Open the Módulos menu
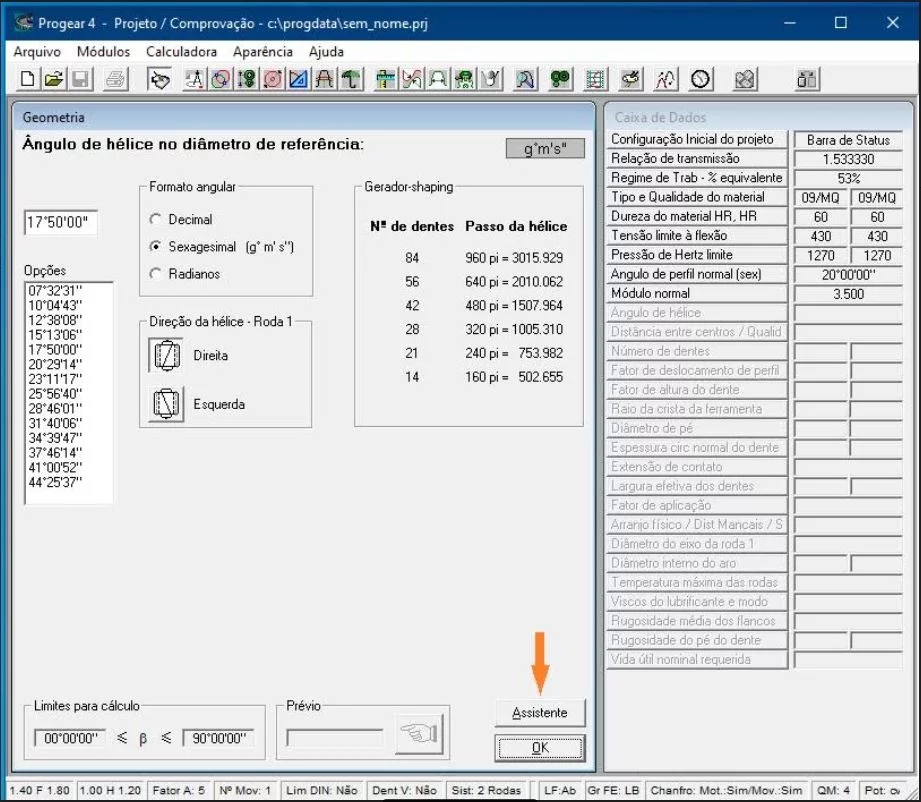This screenshot has width=921, height=802. [x=103, y=52]
